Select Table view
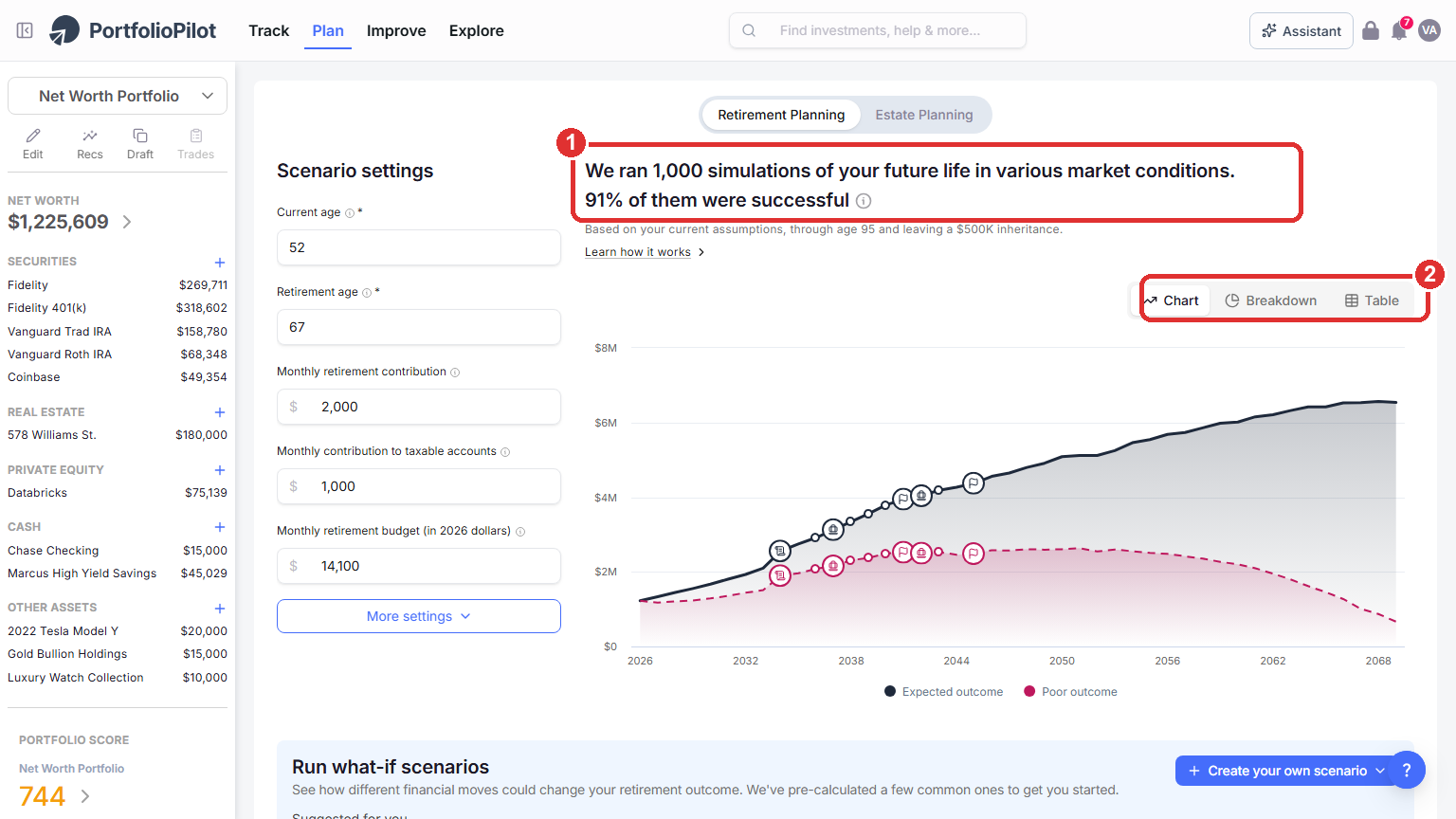 click(1372, 300)
